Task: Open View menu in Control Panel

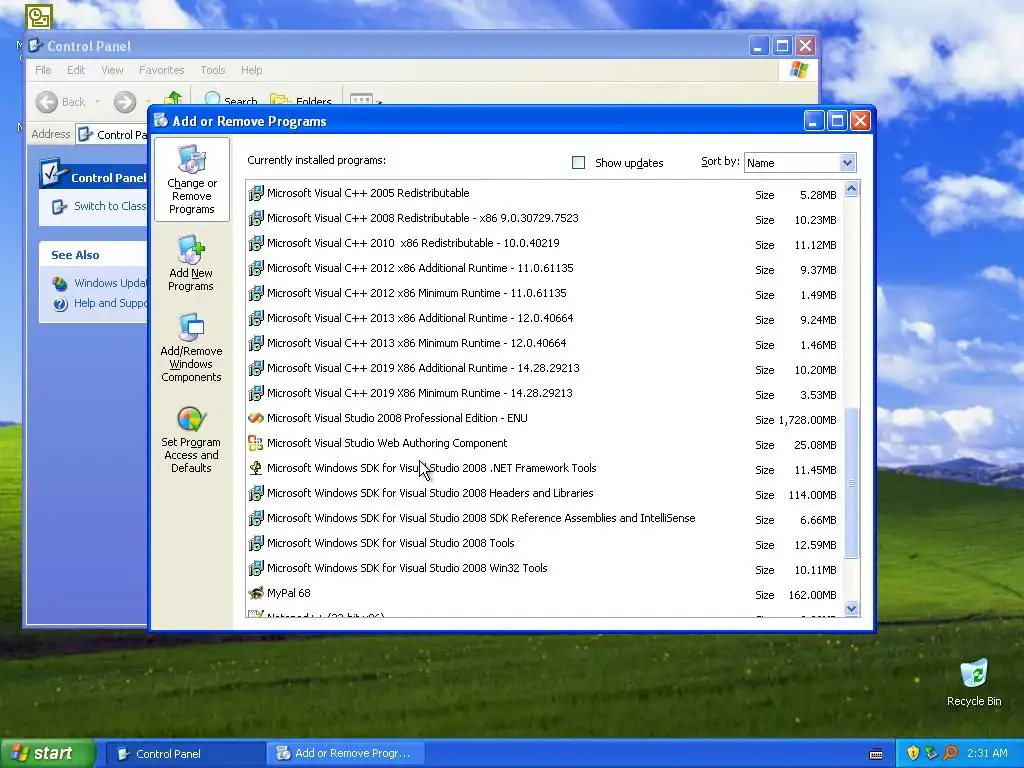Action: point(112,70)
